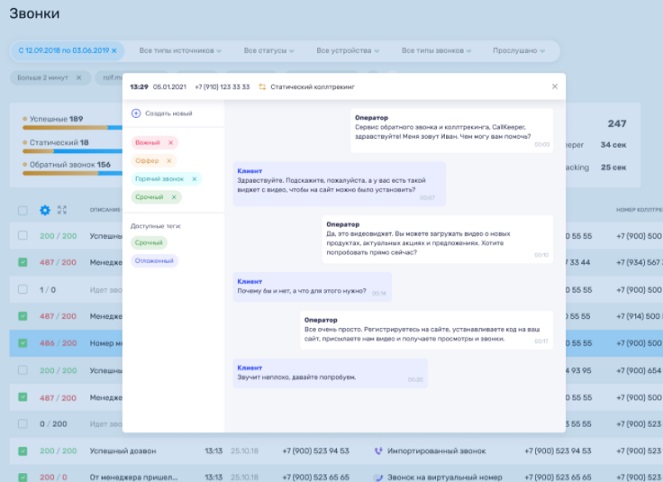Remove the Оффер tag with its X

coord(169,161)
